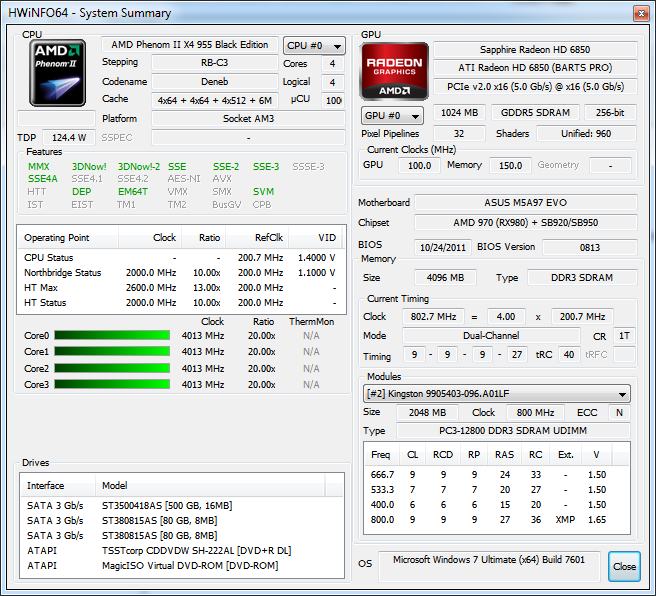The height and width of the screenshot is (596, 656).
Task: Click the DDR3 SDRAM type field
Action: [582, 278]
